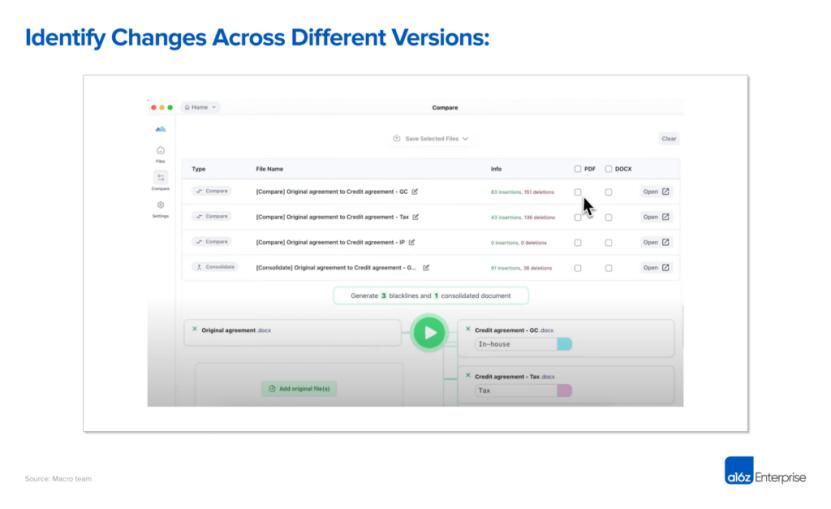The width and height of the screenshot is (831, 509).
Task: Edit name of the Consolidate row
Action: pyautogui.click(x=426, y=268)
